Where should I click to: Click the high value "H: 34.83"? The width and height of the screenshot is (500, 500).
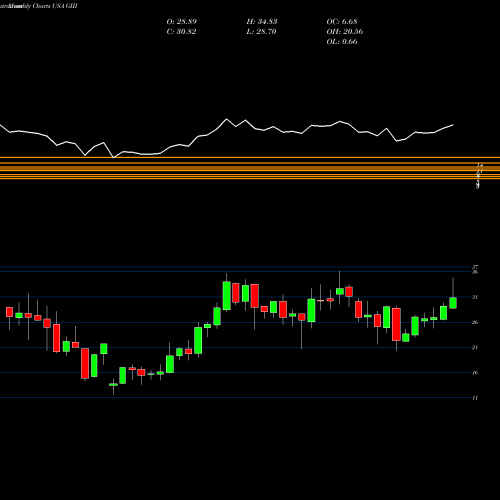(262, 22)
